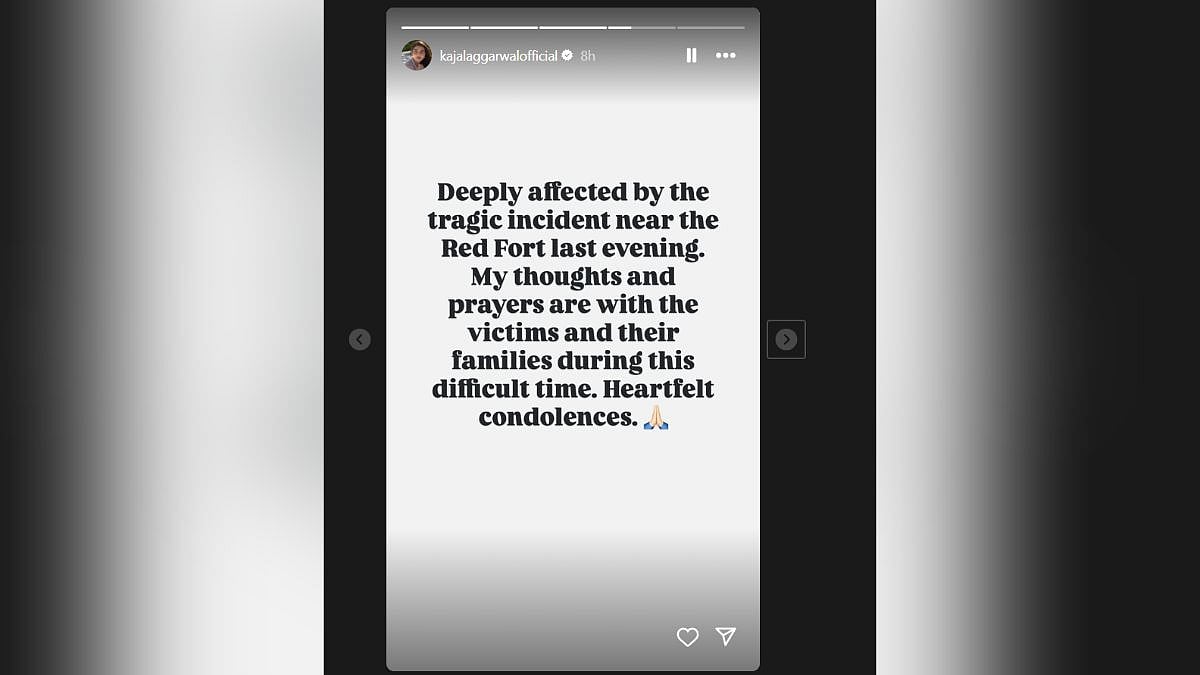Click the folded hands emoji in story
This screenshot has height=675, width=1200.
coord(656,417)
